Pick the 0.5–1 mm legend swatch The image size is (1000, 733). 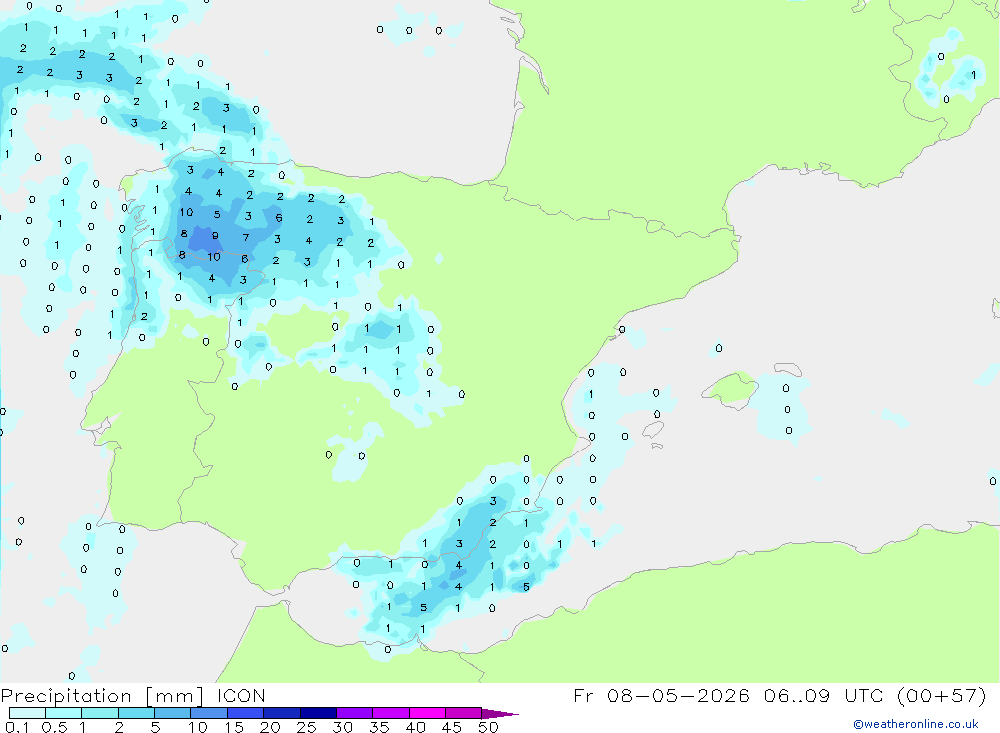pyautogui.click(x=63, y=713)
